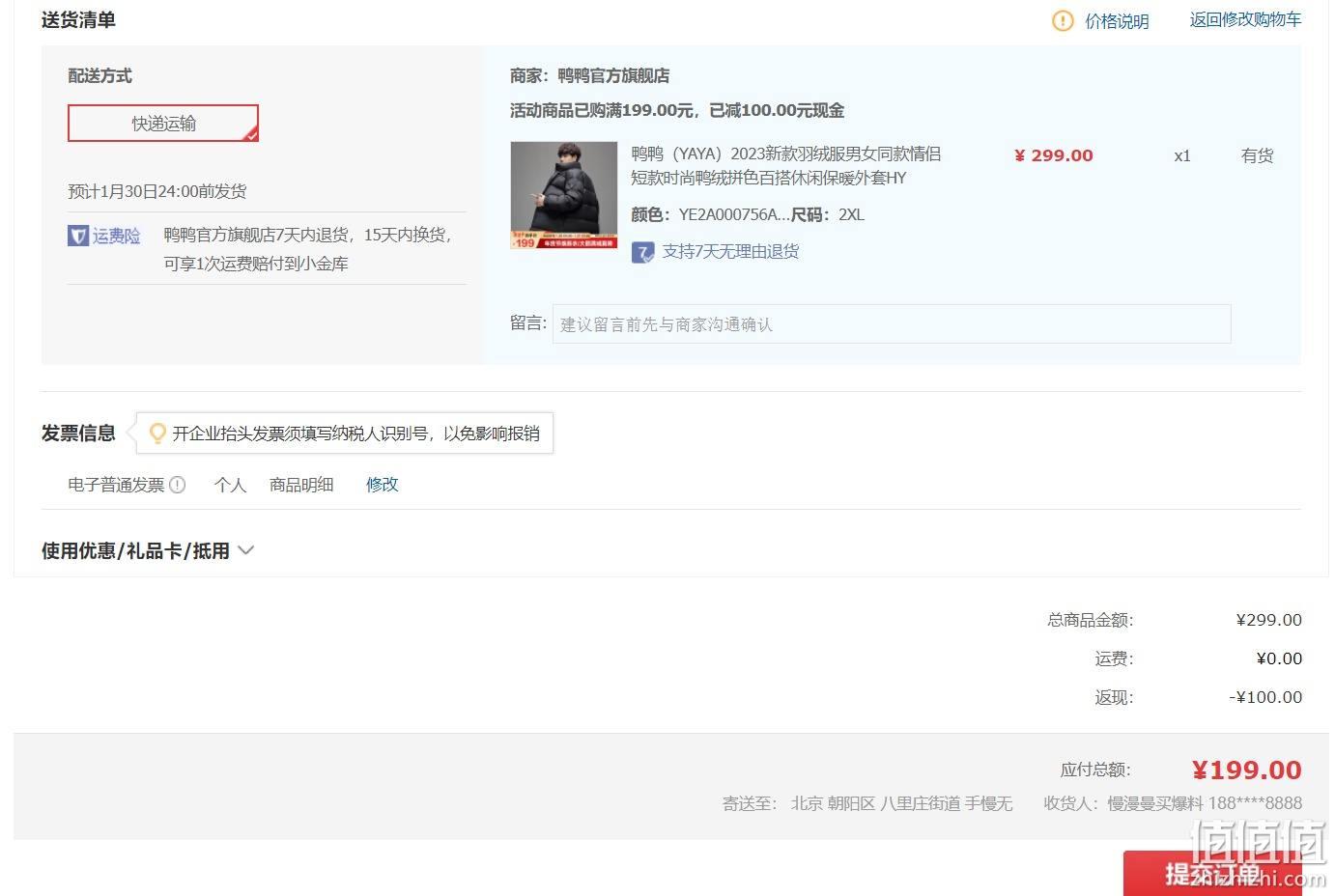Image resolution: width=1335 pixels, height=896 pixels.
Task: Go back via 返回修改购物车
Action: coord(1245,19)
